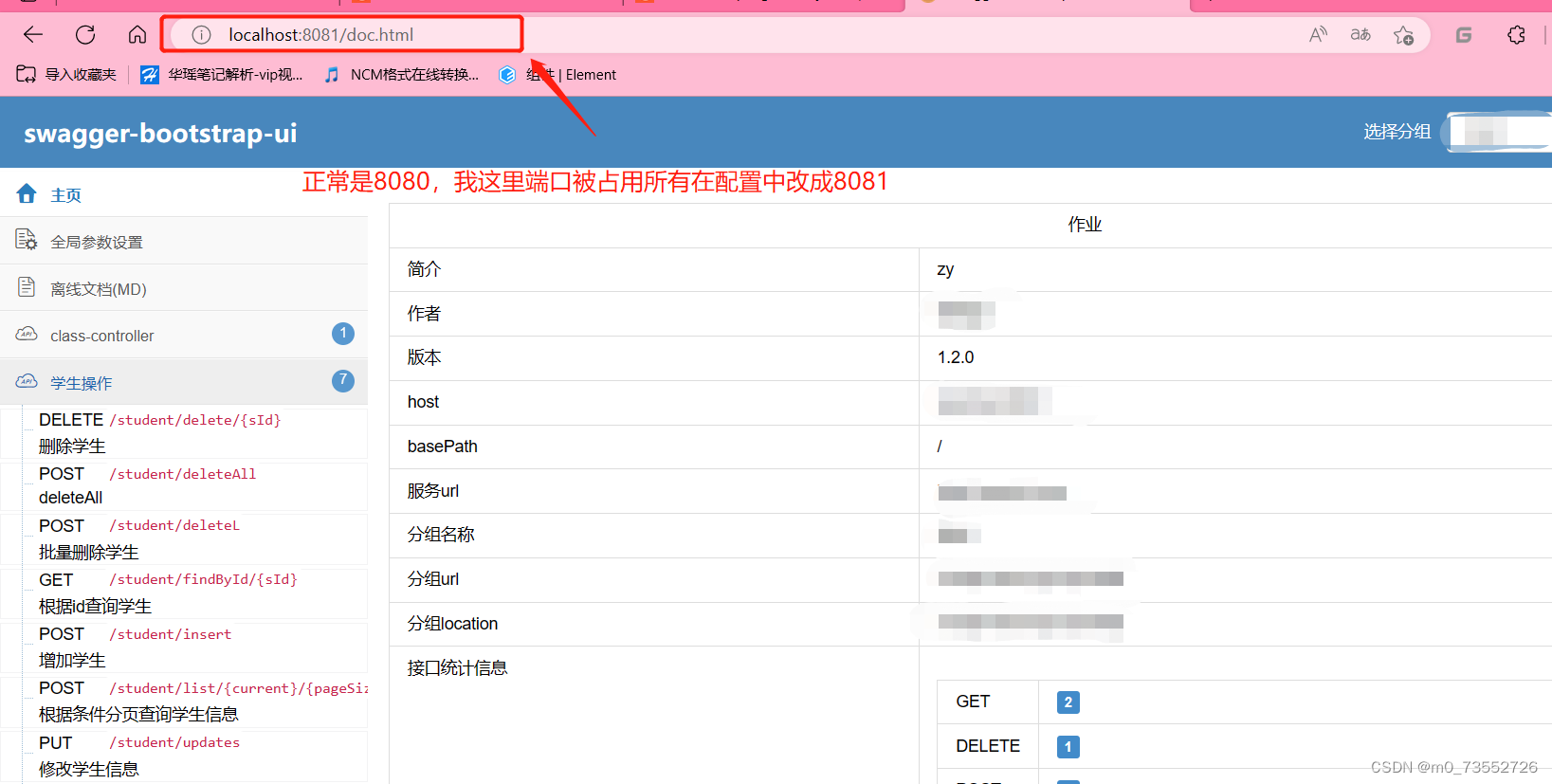This screenshot has width=1552, height=784.
Task: Click badge 7 on 学生操作
Action: pyautogui.click(x=343, y=380)
